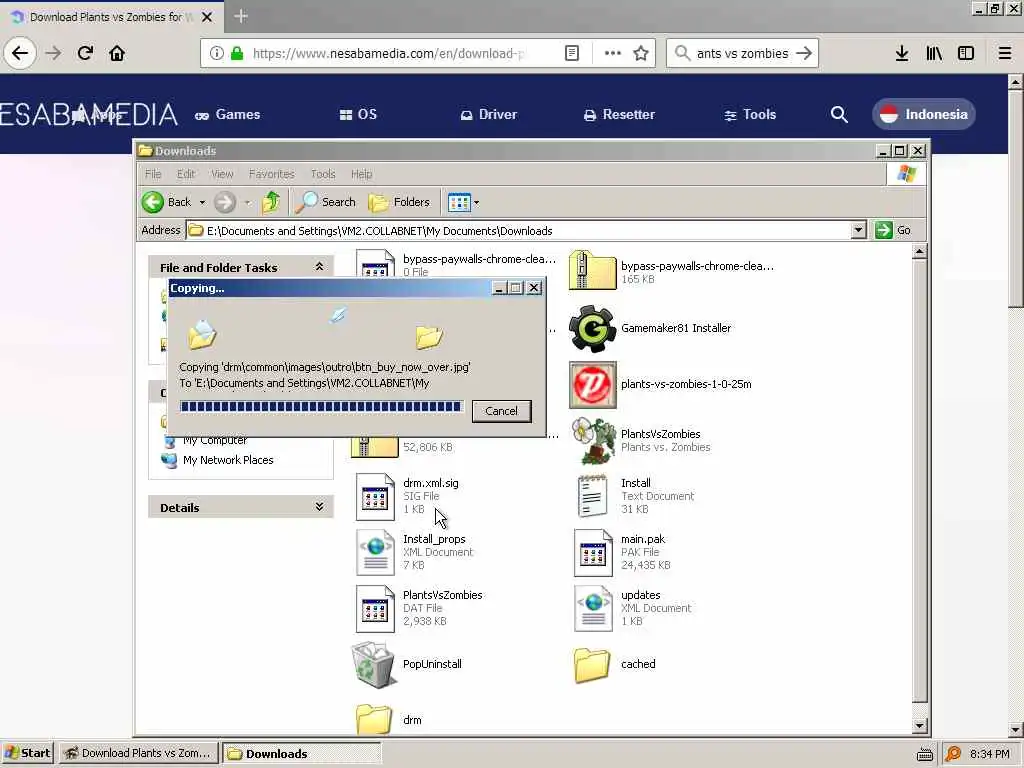1024x768 pixels.
Task: Select PopUninstall recycle icon
Action: click(373, 665)
